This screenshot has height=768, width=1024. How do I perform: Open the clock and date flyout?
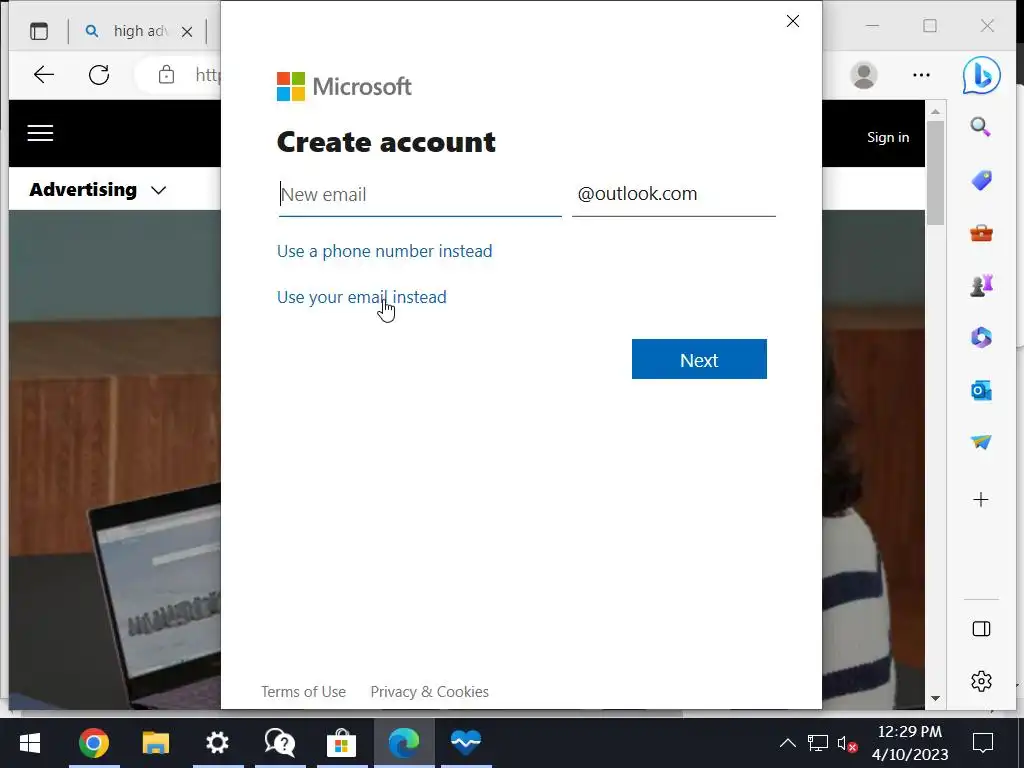pyautogui.click(x=910, y=743)
